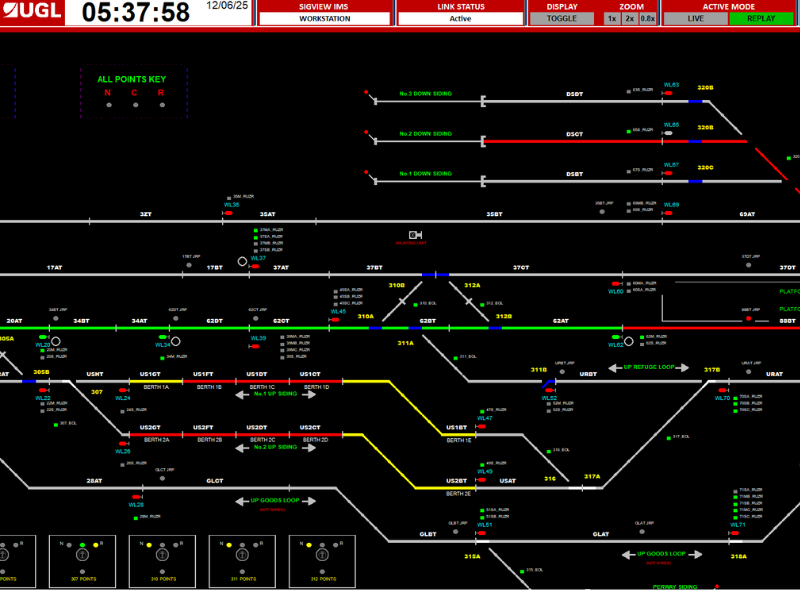This screenshot has height=590, width=800.
Task: Click the 320B points label on No.3 siding
Action: point(705,88)
